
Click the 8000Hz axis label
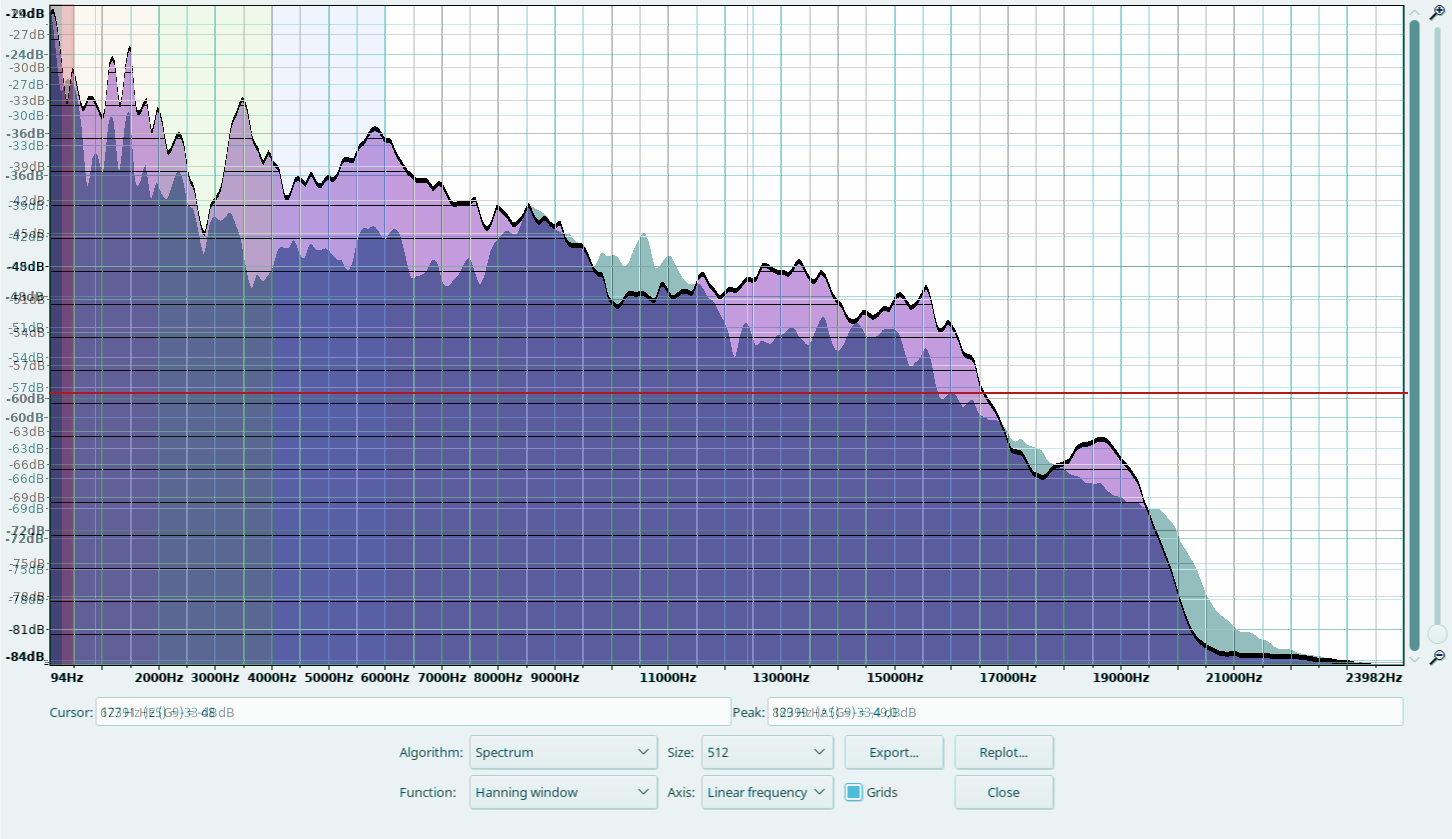pyautogui.click(x=498, y=677)
